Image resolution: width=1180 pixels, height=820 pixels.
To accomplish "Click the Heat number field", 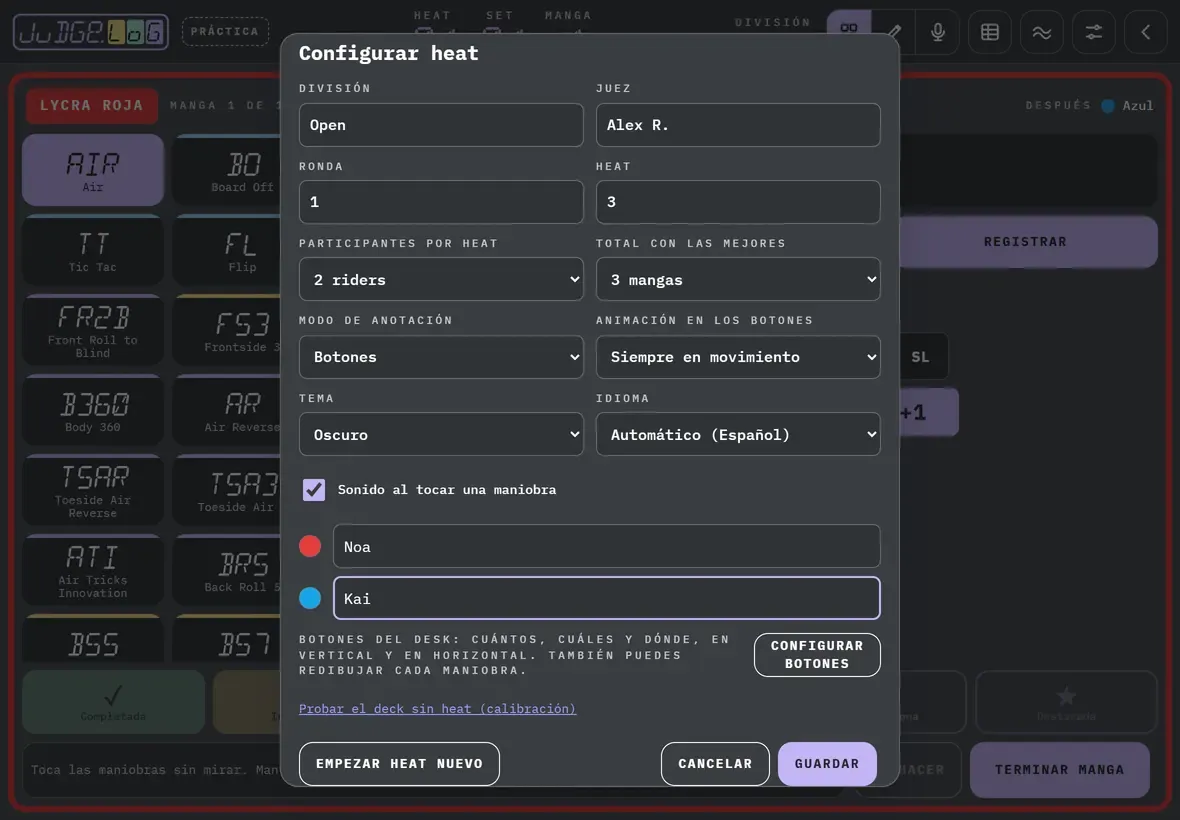I will pos(738,202).
